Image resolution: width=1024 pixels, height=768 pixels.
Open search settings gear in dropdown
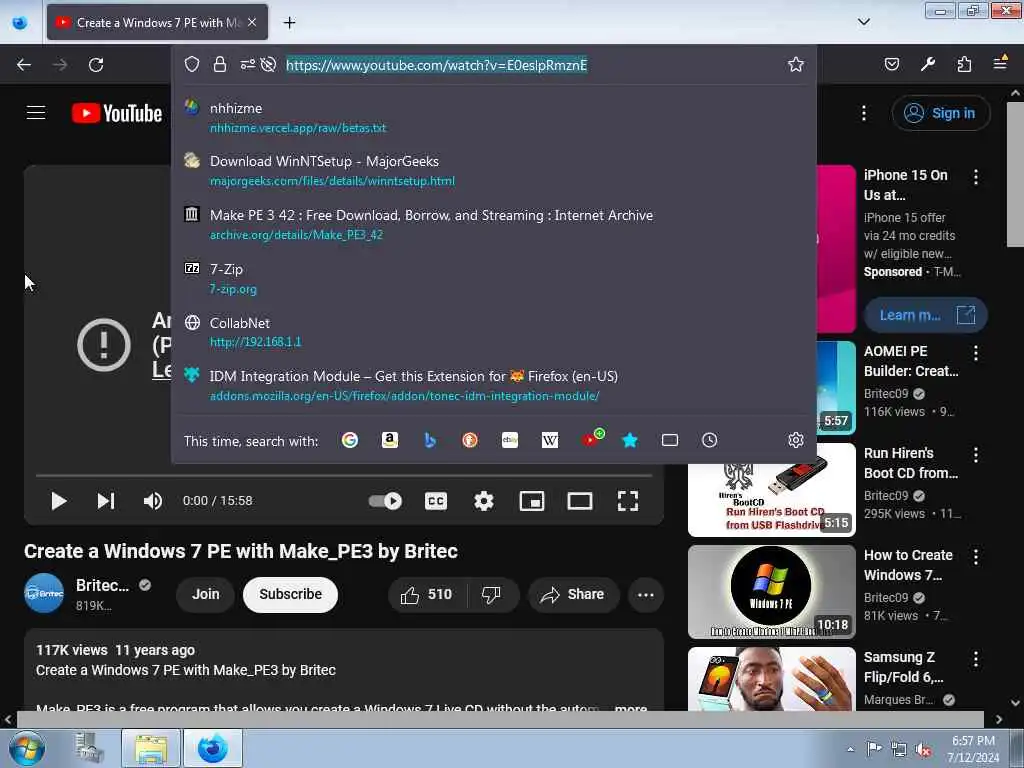click(x=795, y=440)
